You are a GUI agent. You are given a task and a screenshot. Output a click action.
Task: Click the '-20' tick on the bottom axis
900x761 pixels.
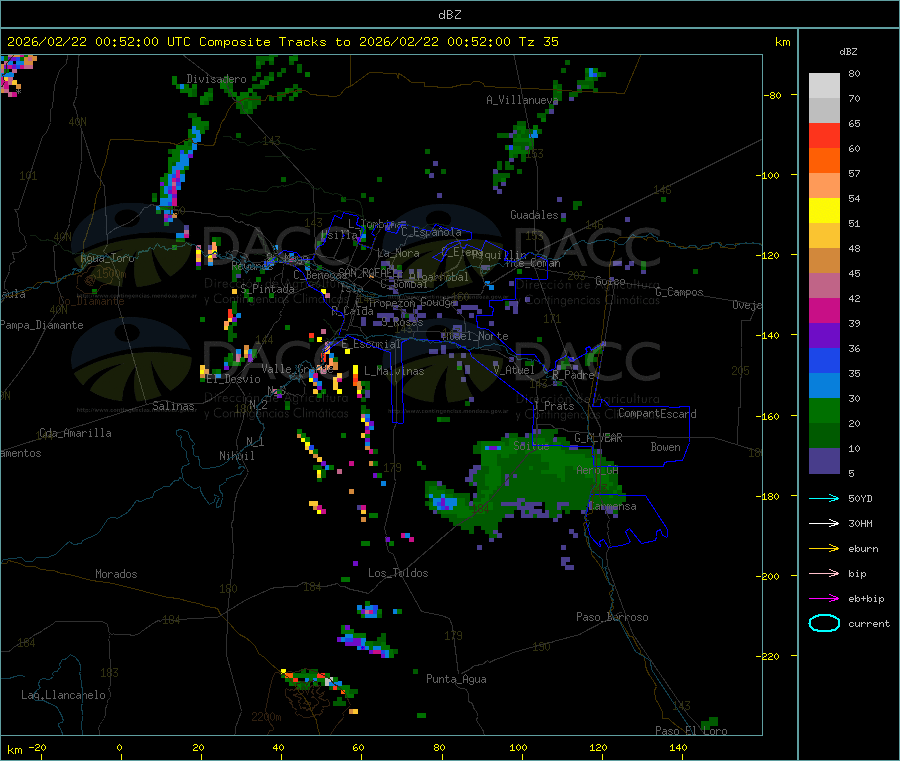coord(37,747)
